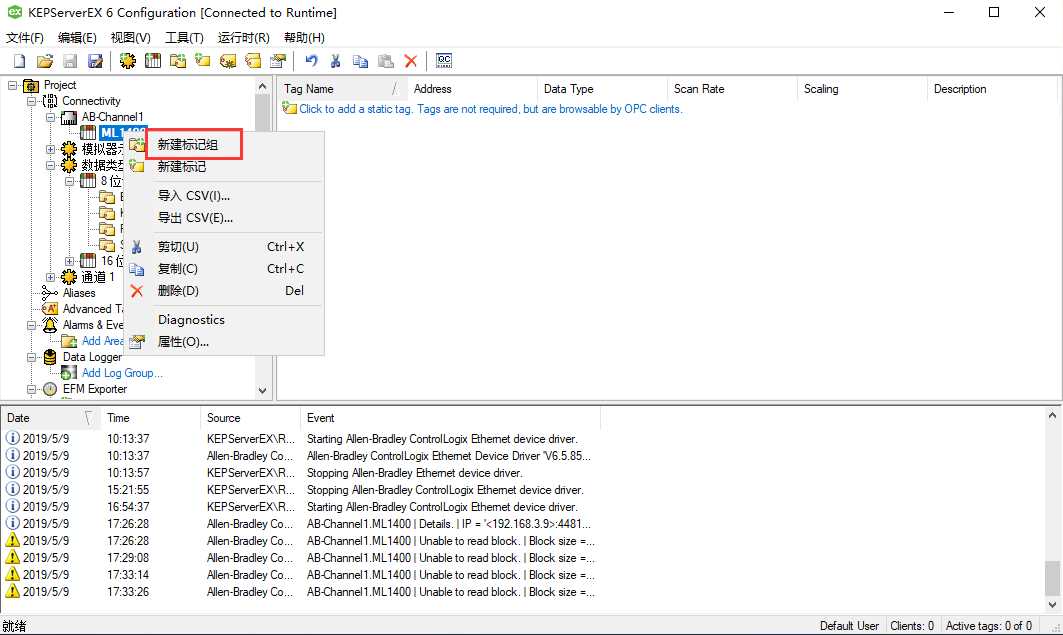Open the 文件(F) menu
Viewport: 1063px width, 635px height.
click(x=25, y=38)
